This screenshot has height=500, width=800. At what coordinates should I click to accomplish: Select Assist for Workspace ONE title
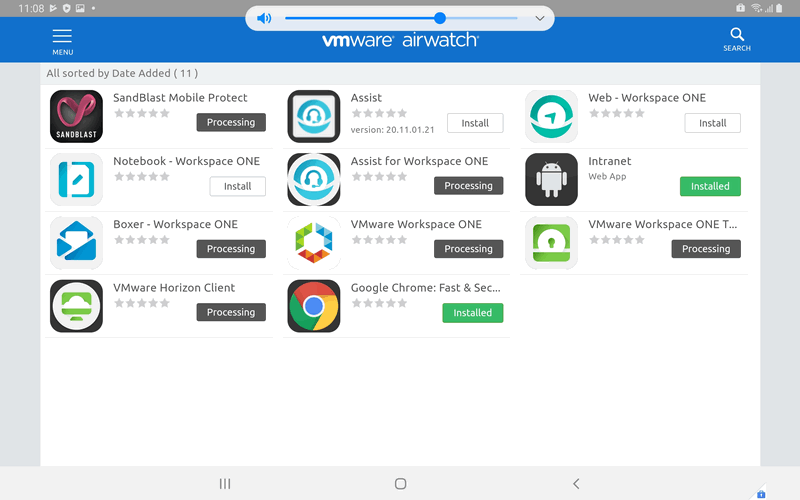click(x=419, y=161)
